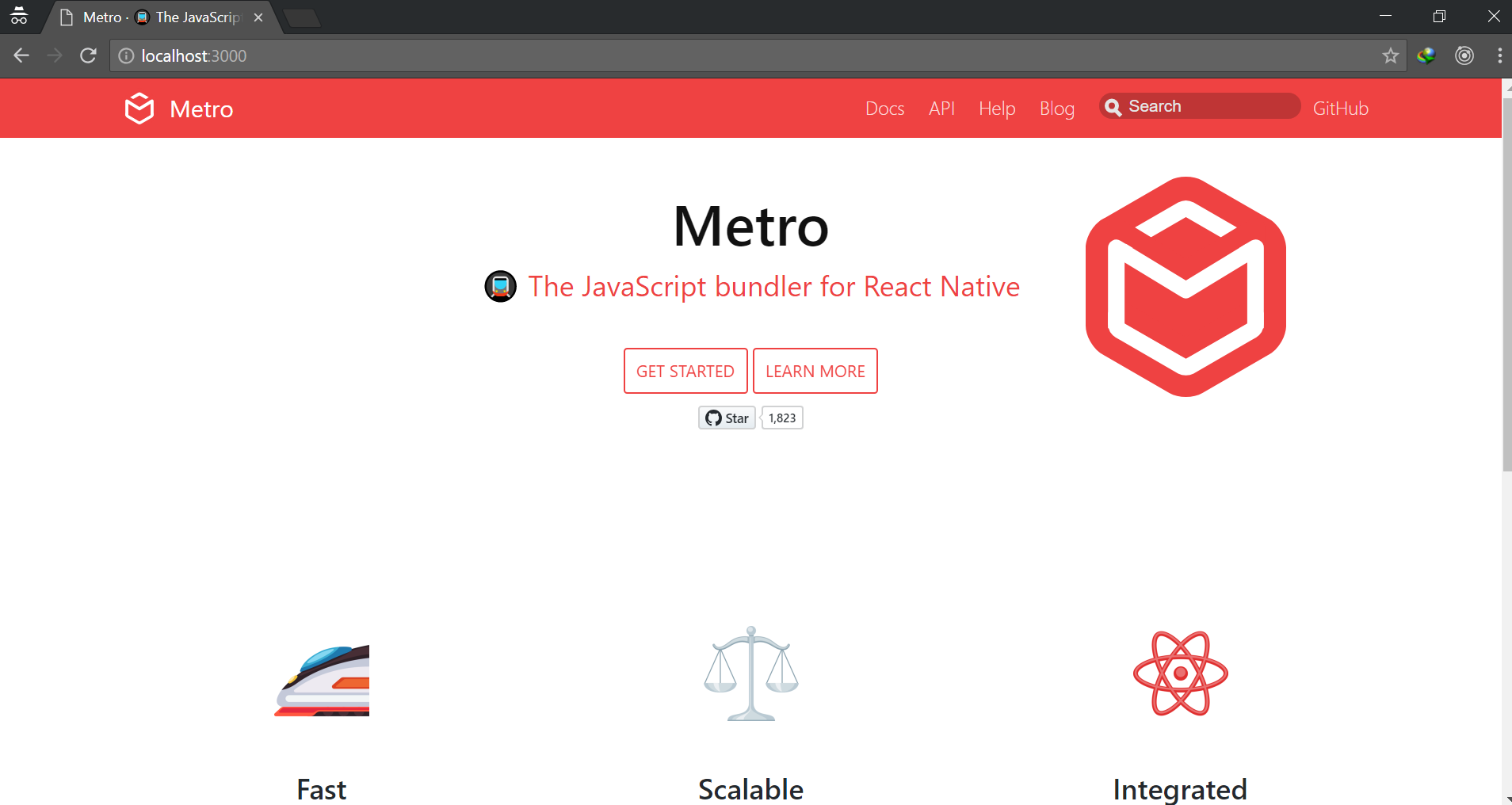
Task: Click the incognito icon in title bar
Action: (19, 16)
